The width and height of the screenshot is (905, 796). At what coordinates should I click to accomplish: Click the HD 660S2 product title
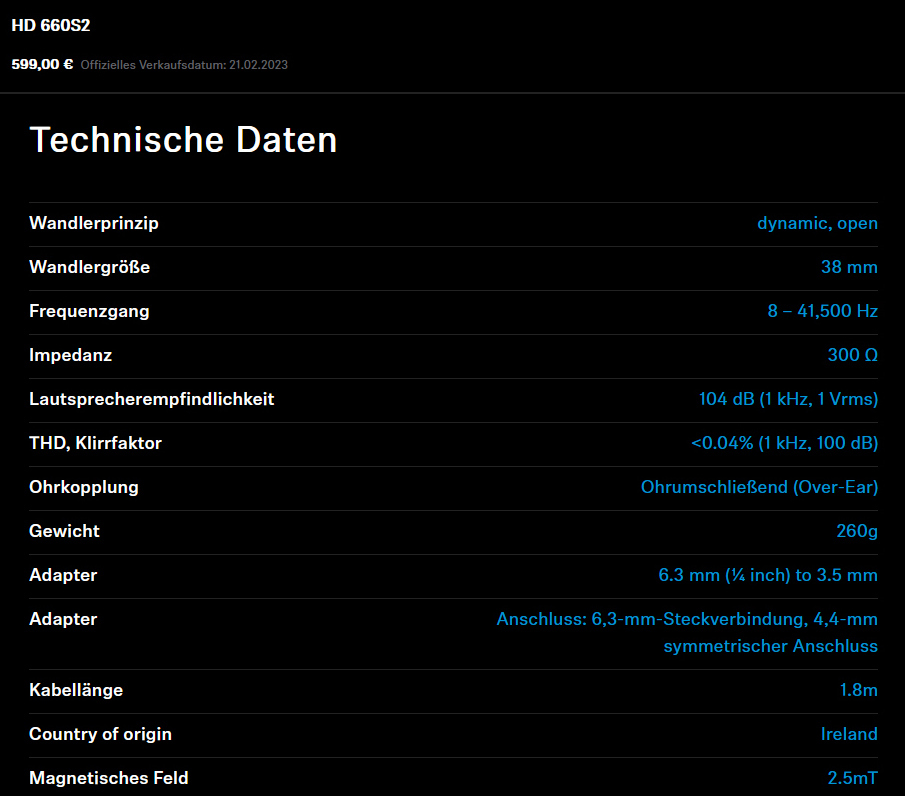coord(51,25)
